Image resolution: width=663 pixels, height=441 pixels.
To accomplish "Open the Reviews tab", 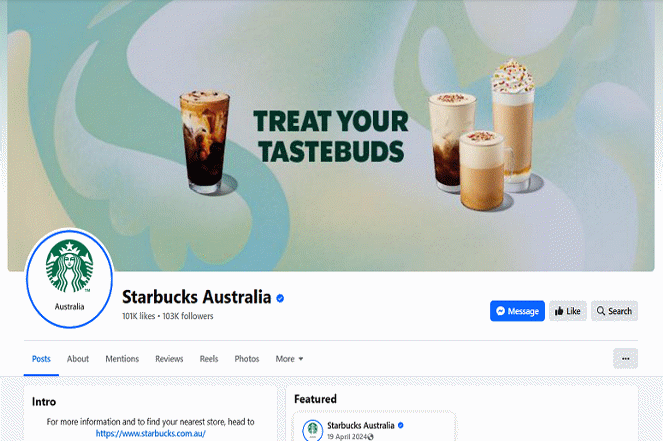I will click(x=169, y=359).
